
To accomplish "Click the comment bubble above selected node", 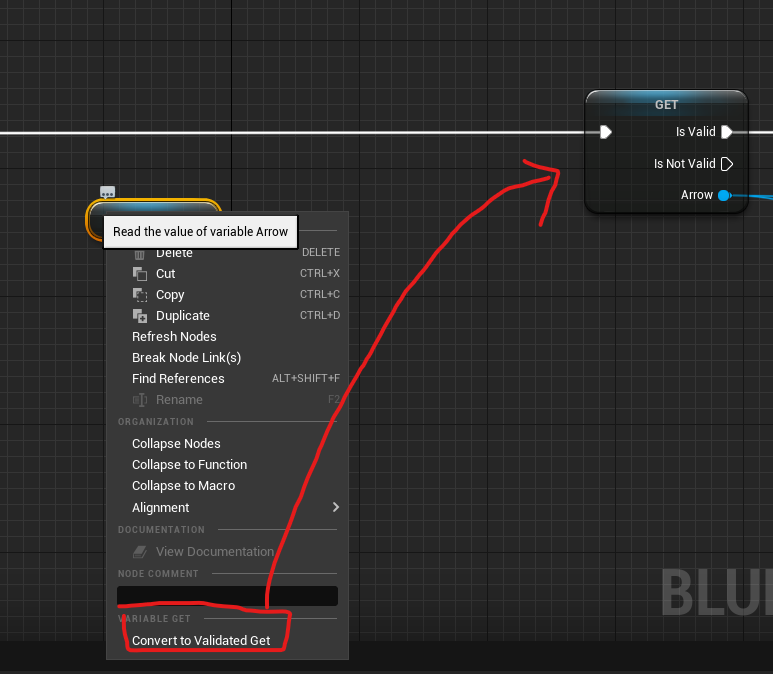I will 107,191.
